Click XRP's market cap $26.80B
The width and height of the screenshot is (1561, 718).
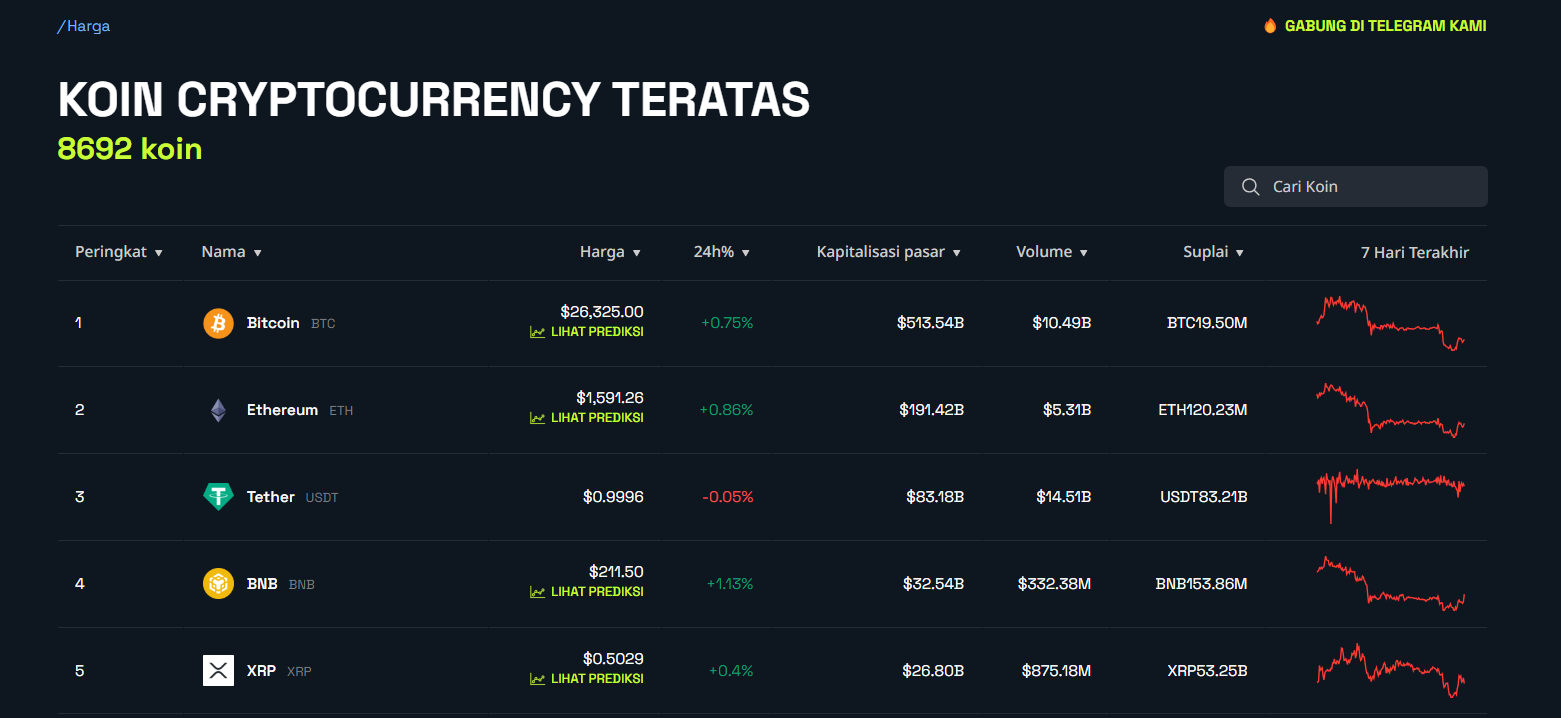[x=935, y=671]
